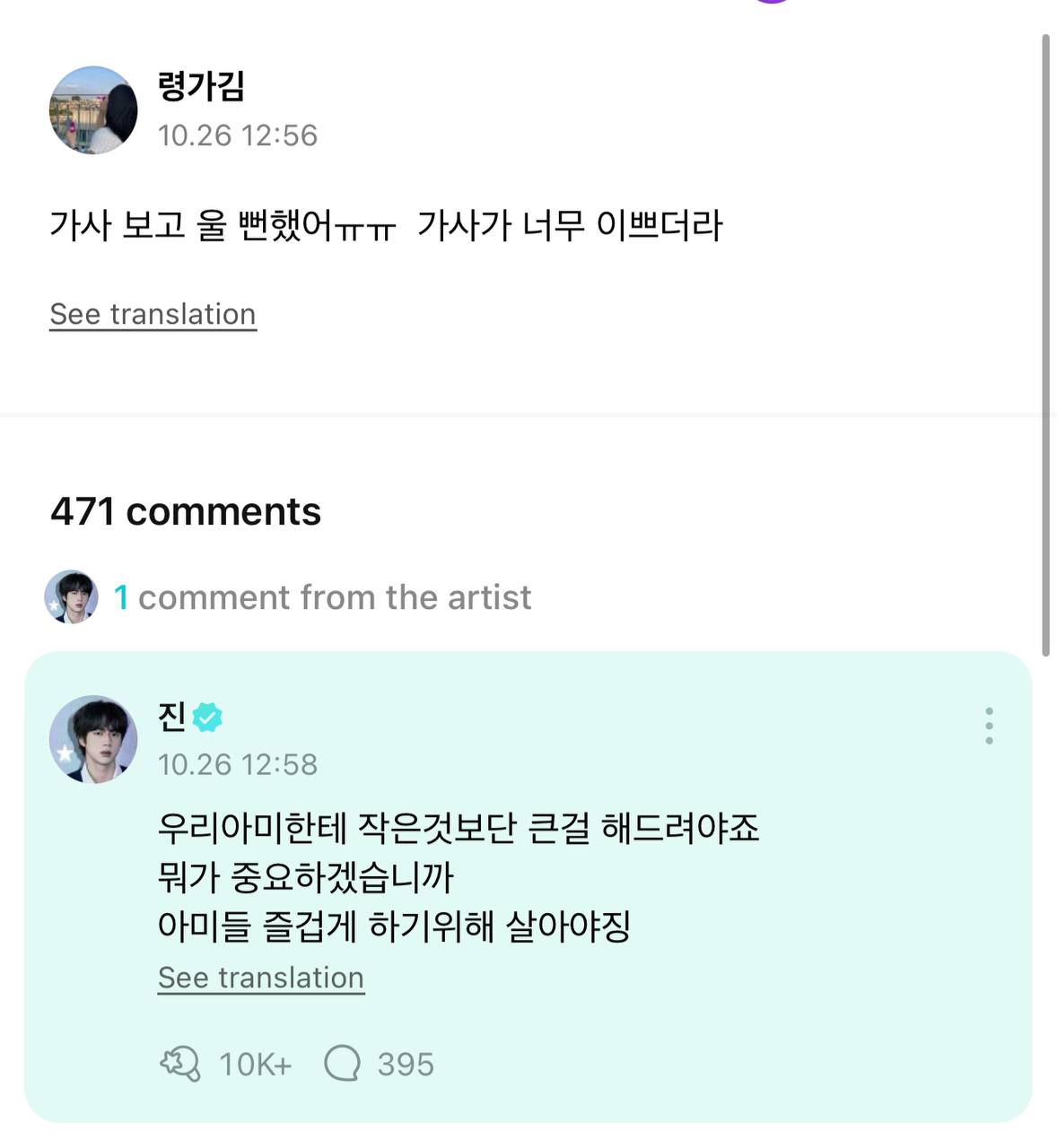Click the vertical scrollbar on the right
Image resolution: width=1057 pixels, height=1148 pixels.
[1045, 345]
